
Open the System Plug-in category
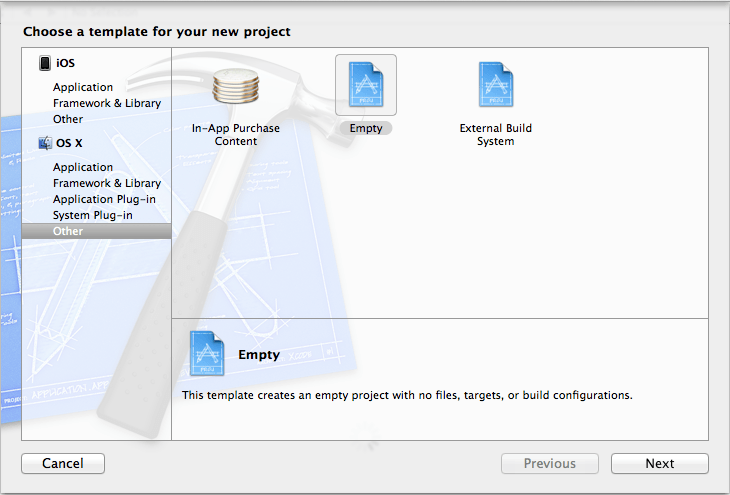pyautogui.click(x=93, y=215)
